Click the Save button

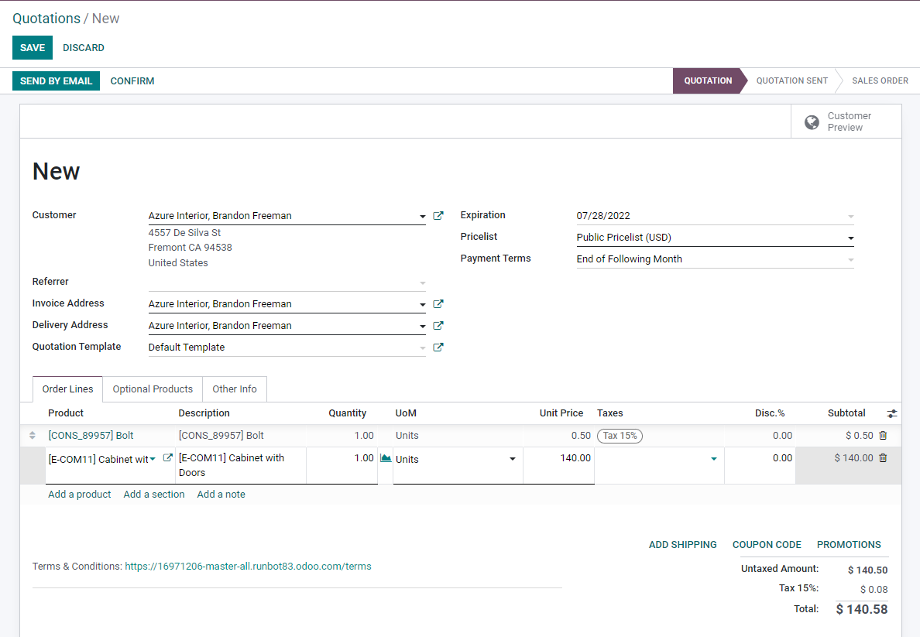click(32, 48)
